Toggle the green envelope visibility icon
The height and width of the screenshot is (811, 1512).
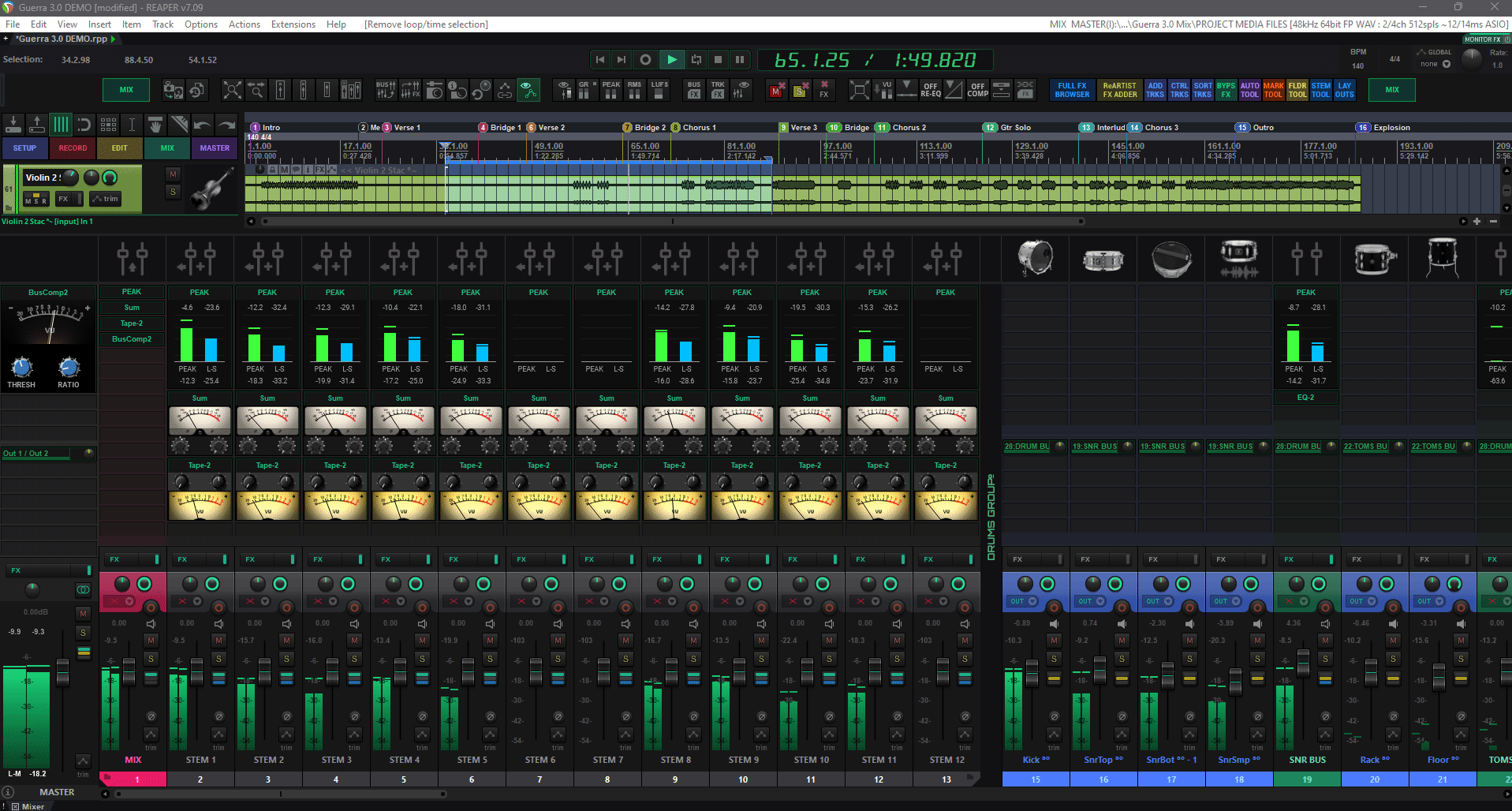pos(528,90)
